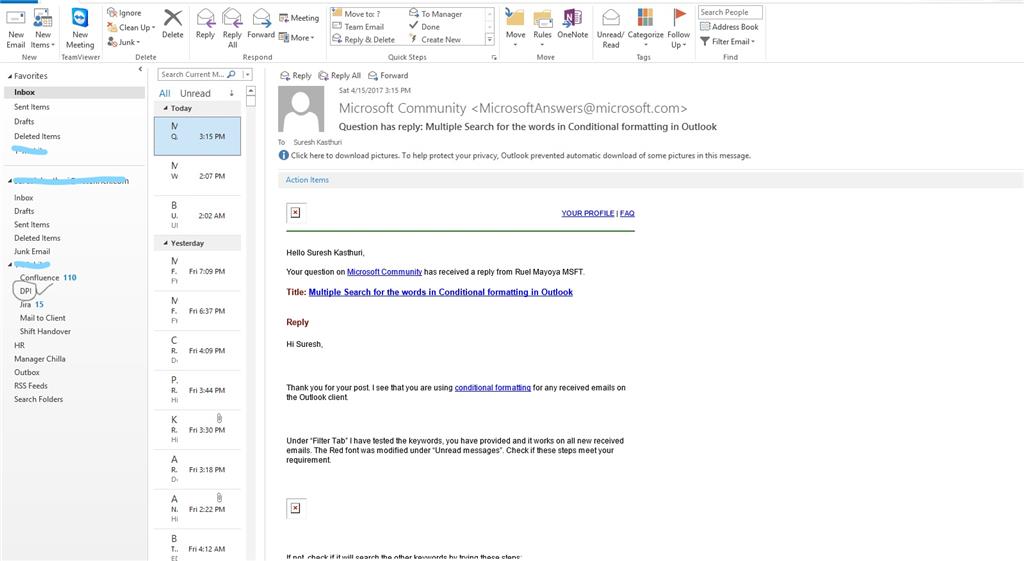Select Done quick step
The height and width of the screenshot is (561, 1024).
point(424,27)
